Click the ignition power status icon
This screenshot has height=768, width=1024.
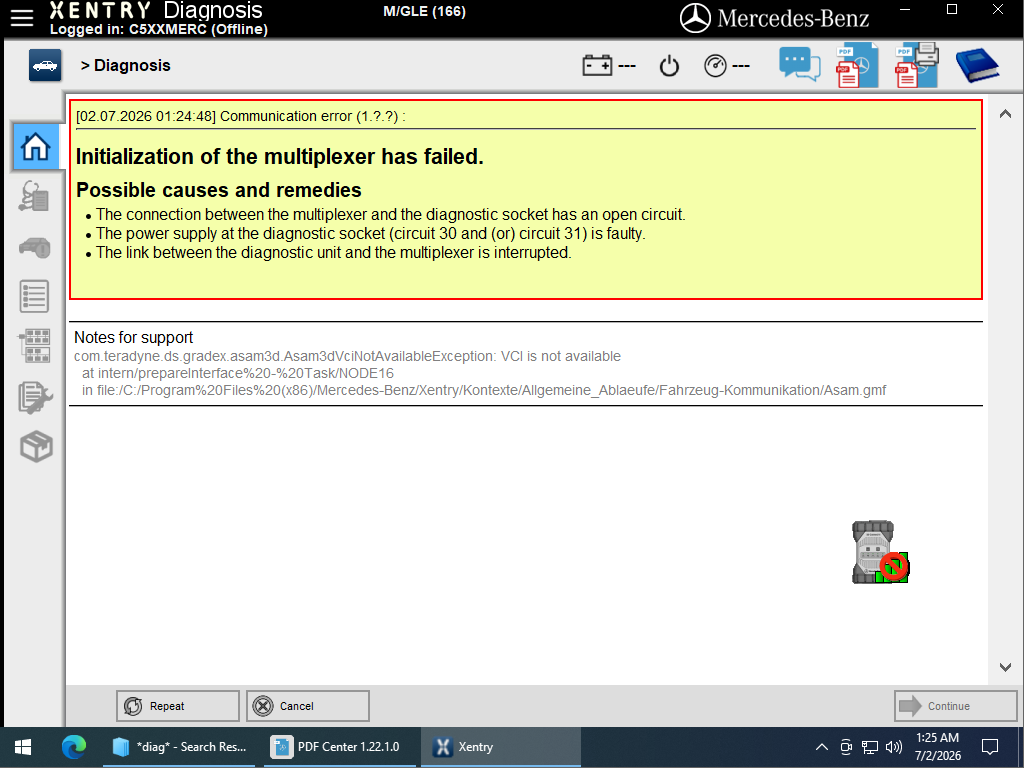(x=669, y=66)
